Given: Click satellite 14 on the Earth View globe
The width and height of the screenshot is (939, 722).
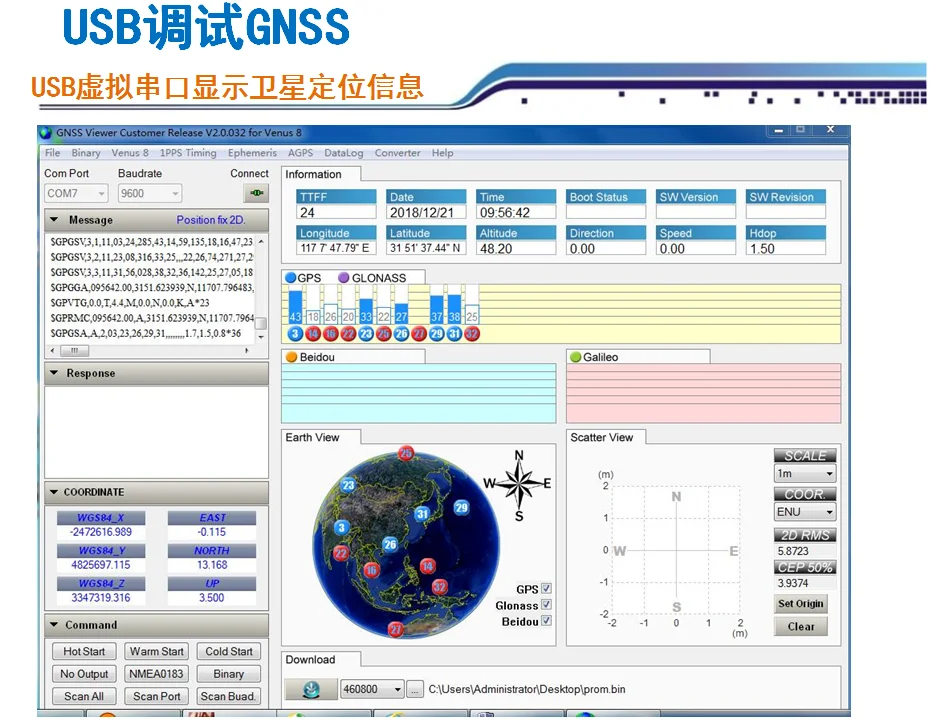Looking at the screenshot, I should [428, 566].
